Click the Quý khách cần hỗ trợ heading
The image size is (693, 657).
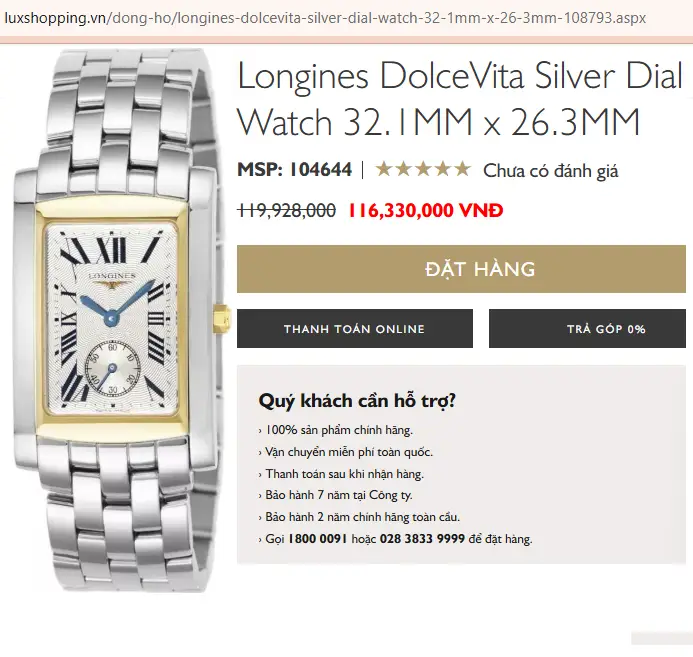tap(357, 401)
